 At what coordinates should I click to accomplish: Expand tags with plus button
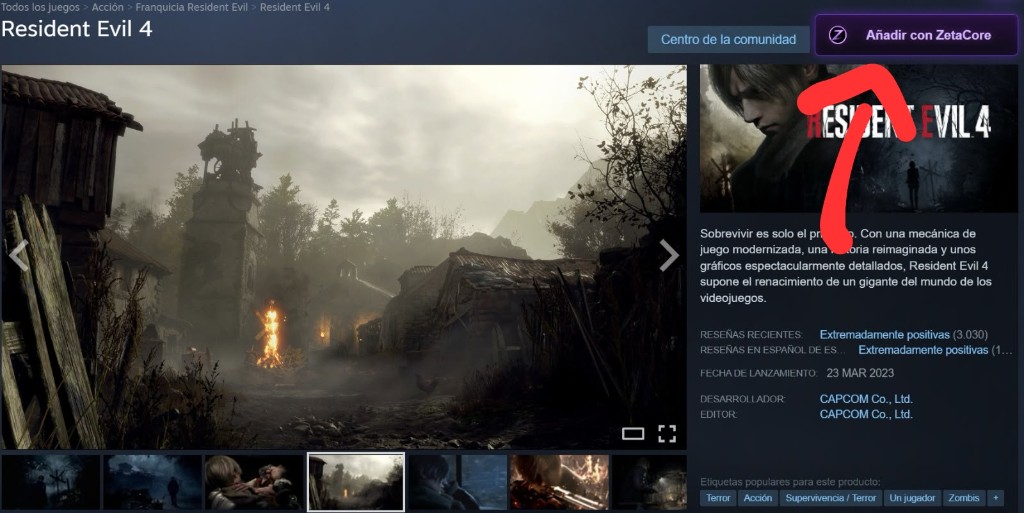pos(996,498)
